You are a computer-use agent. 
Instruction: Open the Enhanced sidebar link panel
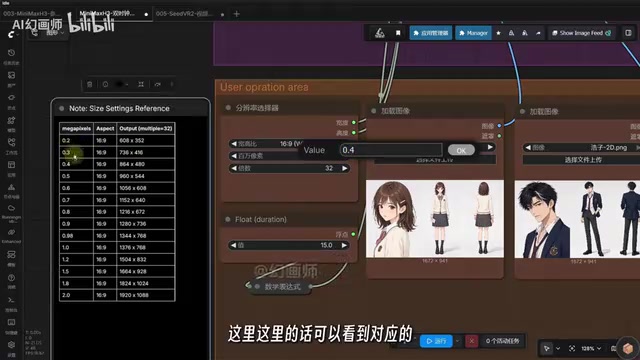pos(11,232)
